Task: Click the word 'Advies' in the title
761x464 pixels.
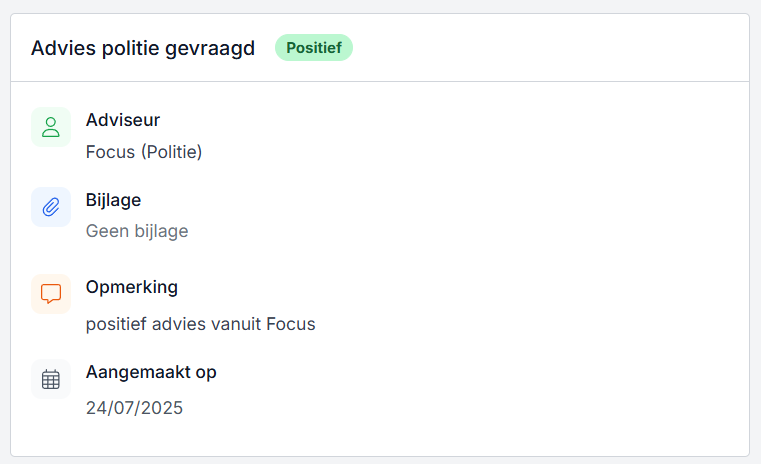Action: (59, 47)
